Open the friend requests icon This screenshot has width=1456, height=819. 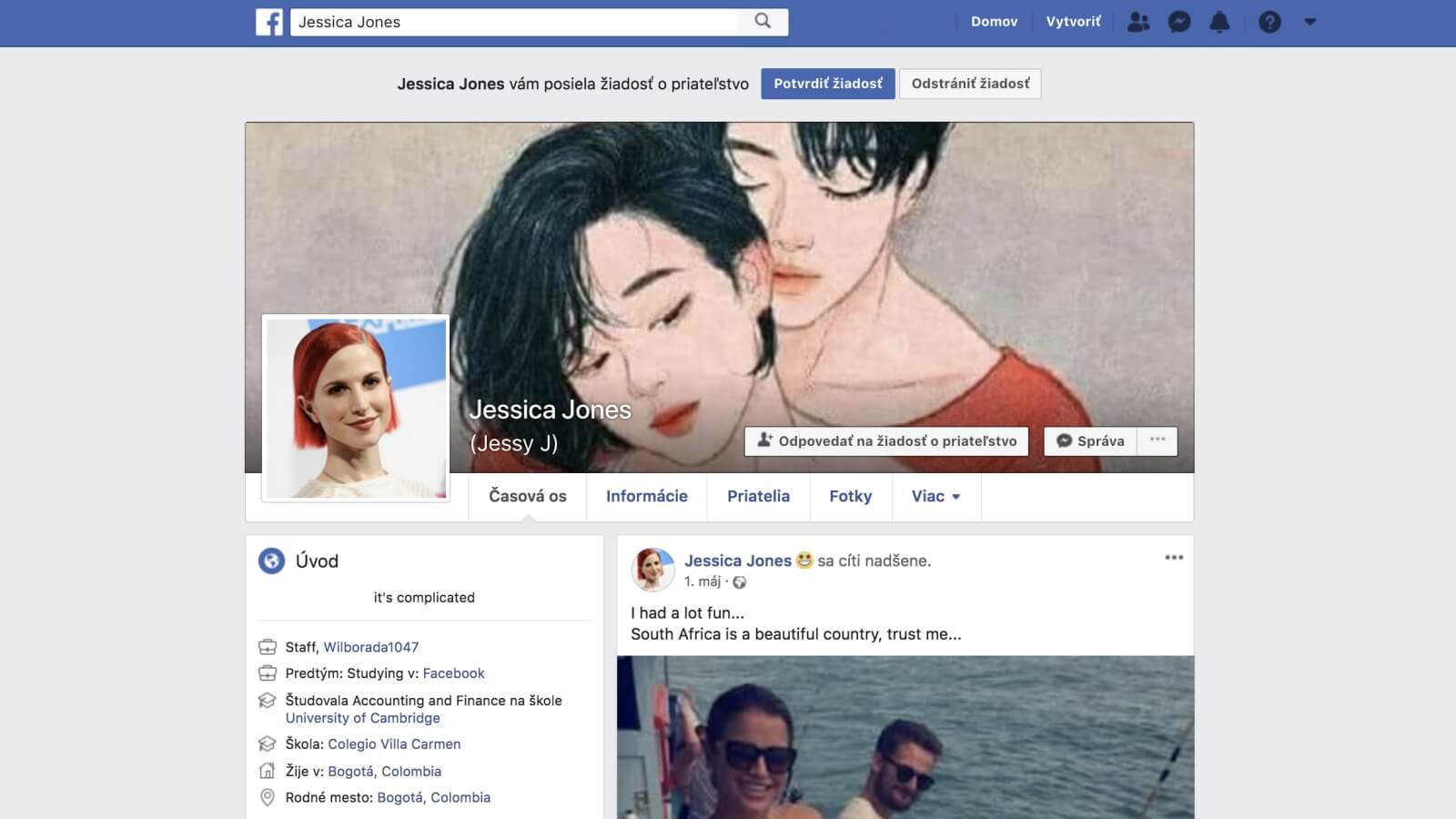(1138, 22)
